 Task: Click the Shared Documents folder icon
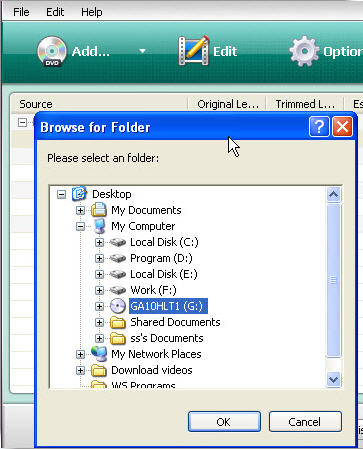coord(118,322)
